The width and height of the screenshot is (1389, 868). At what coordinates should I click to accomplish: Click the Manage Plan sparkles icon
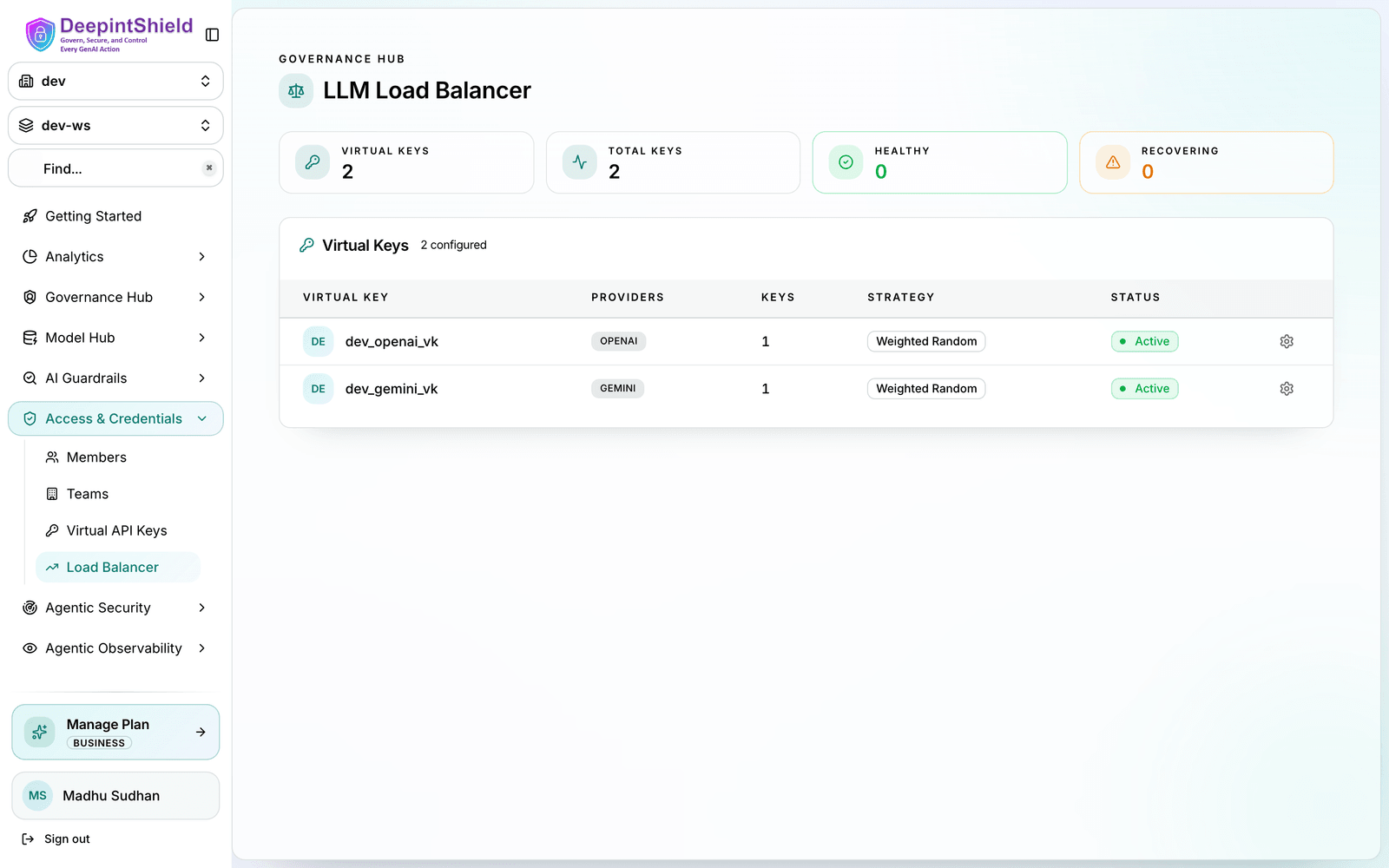click(40, 733)
